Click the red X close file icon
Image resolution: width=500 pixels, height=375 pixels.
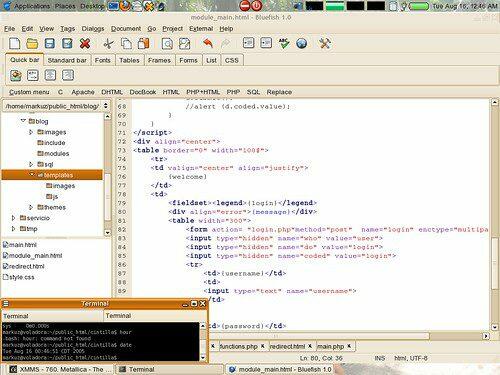(85, 44)
